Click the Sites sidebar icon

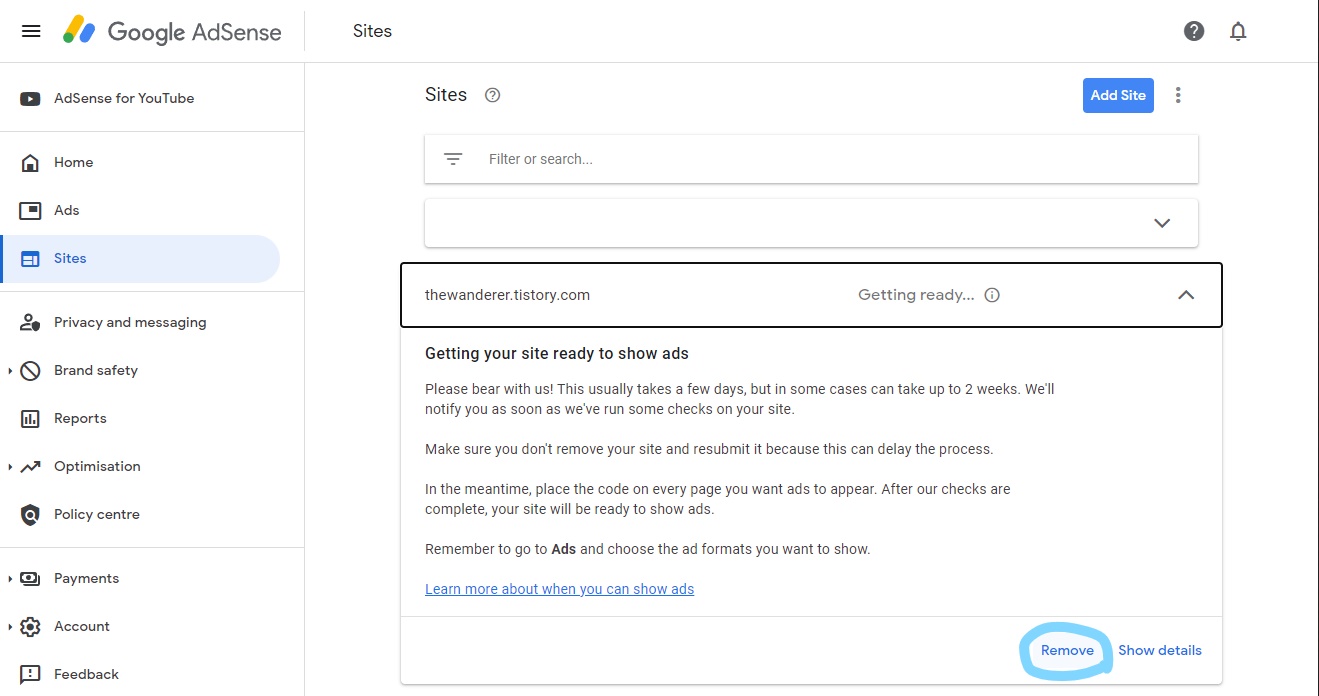pos(30,258)
